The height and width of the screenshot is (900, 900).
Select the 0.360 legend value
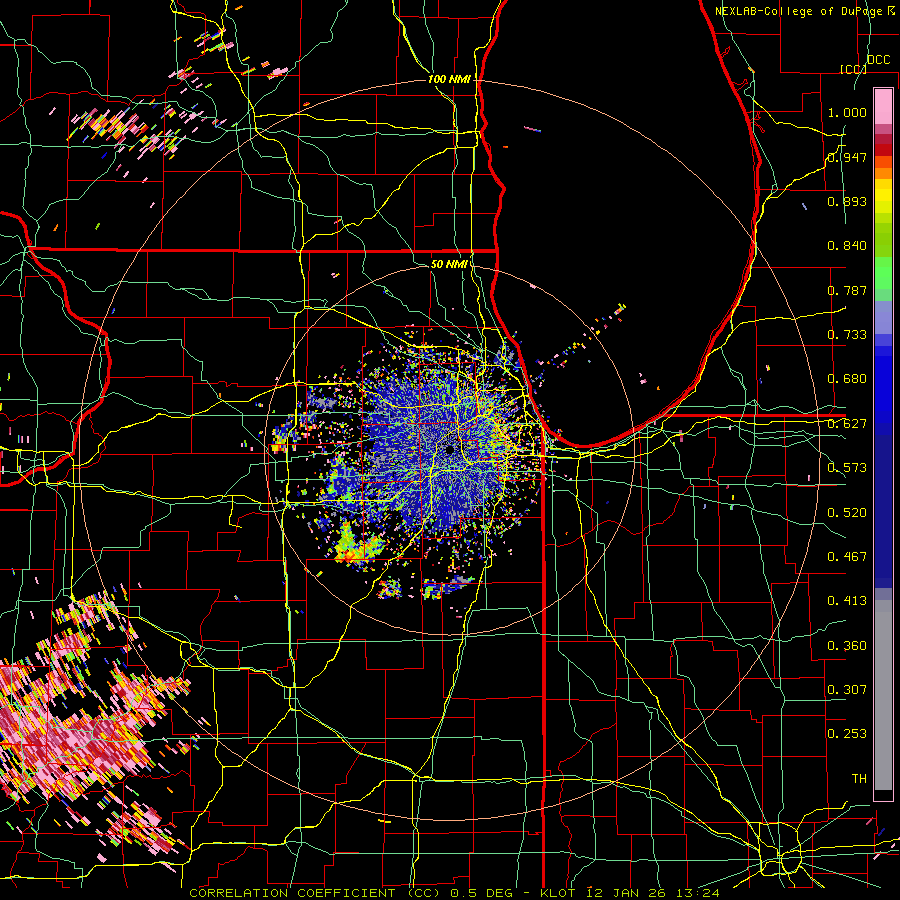point(847,646)
